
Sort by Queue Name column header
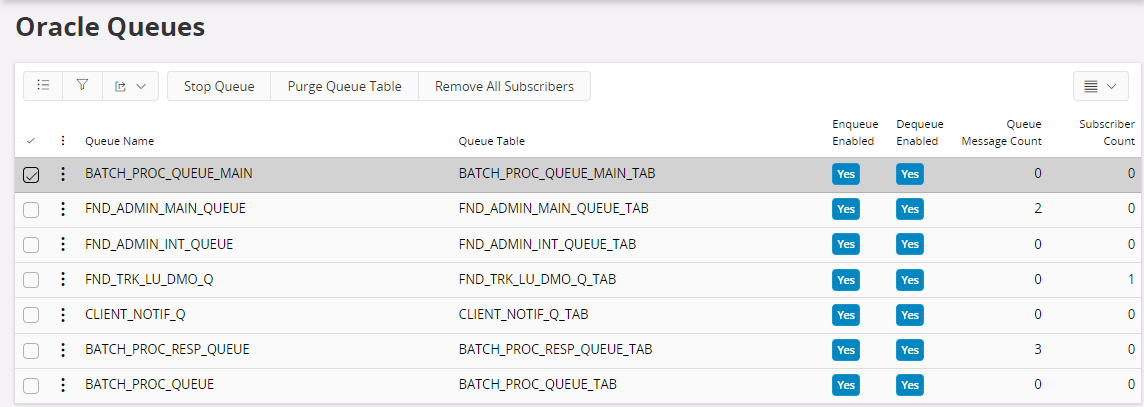click(119, 141)
